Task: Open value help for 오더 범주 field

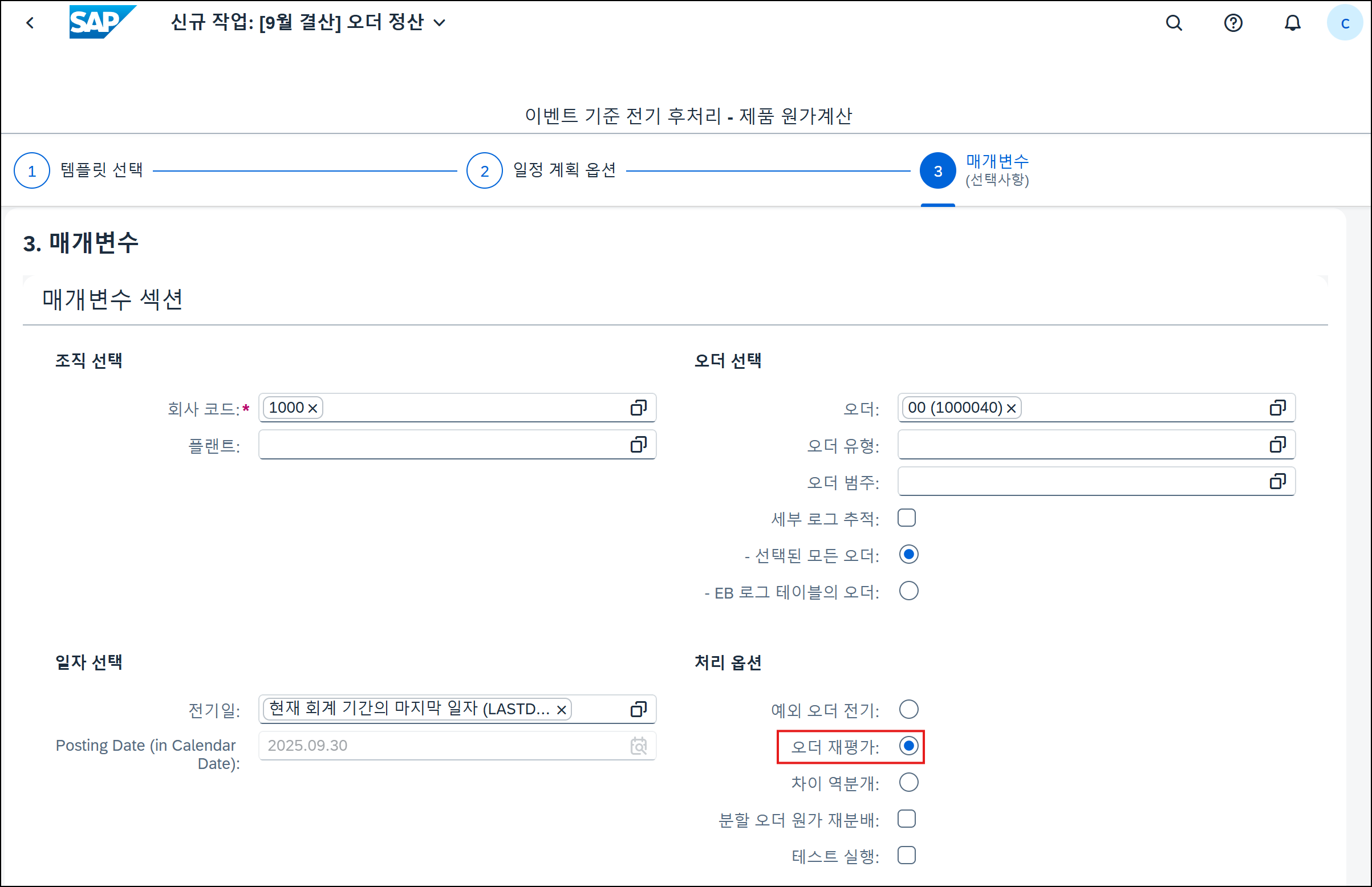Action: point(1277,481)
